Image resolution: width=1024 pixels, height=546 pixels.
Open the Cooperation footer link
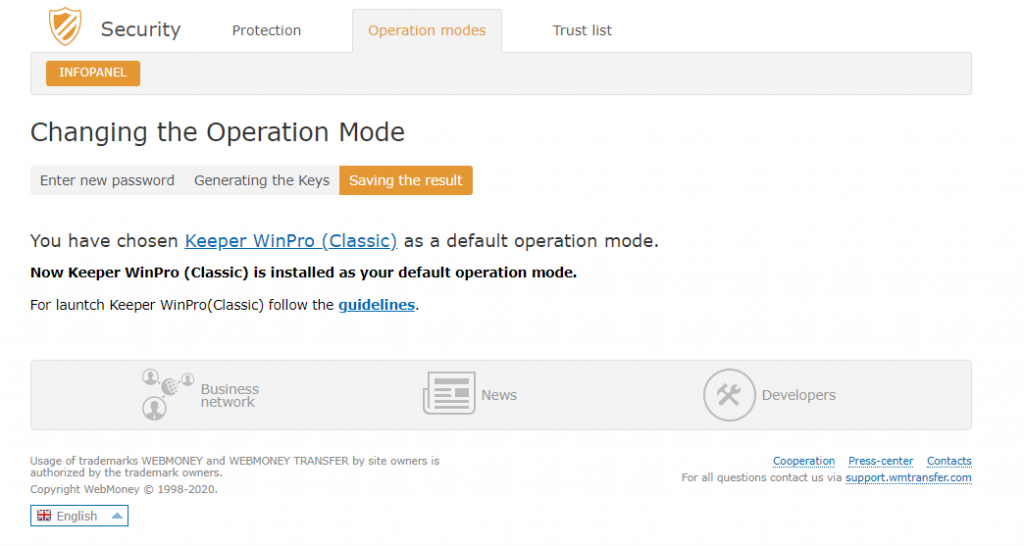coord(804,461)
